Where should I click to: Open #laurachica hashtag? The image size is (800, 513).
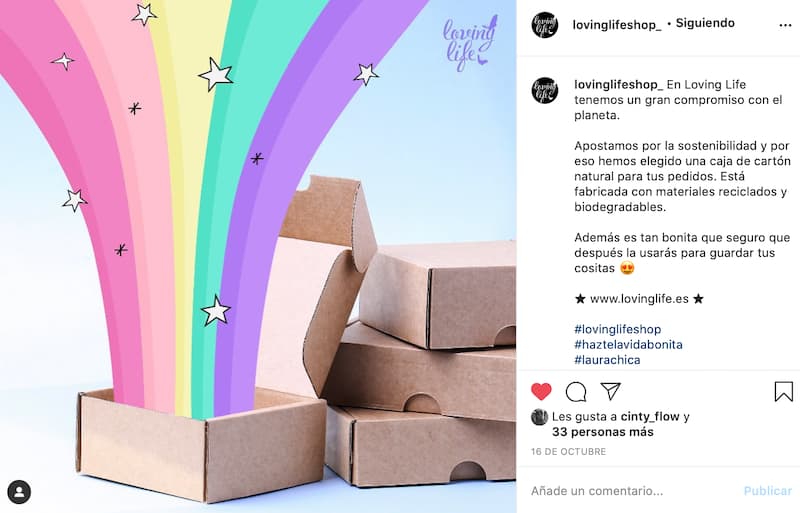pyautogui.click(x=607, y=360)
